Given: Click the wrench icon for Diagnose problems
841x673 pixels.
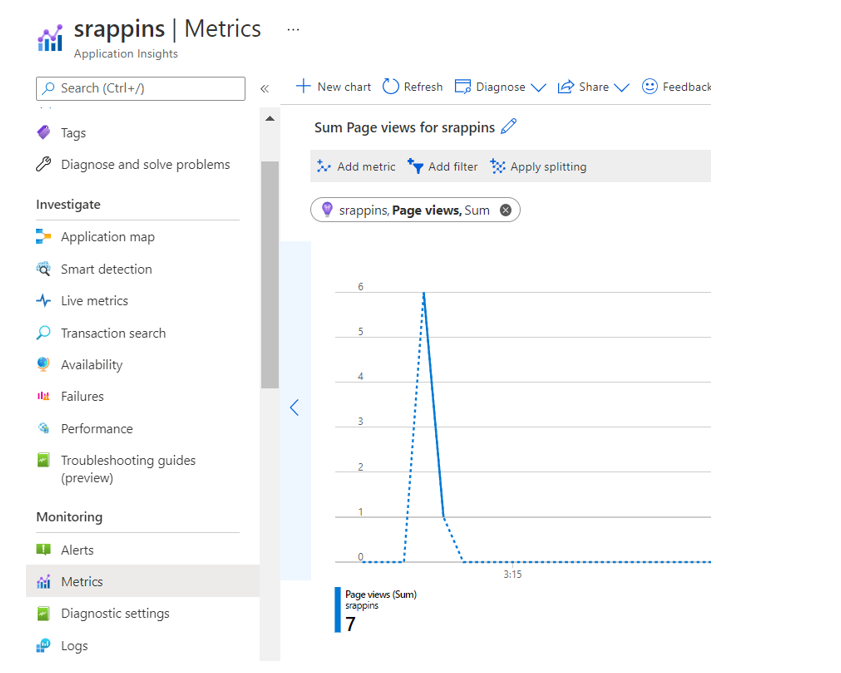Looking at the screenshot, I should [x=43, y=164].
